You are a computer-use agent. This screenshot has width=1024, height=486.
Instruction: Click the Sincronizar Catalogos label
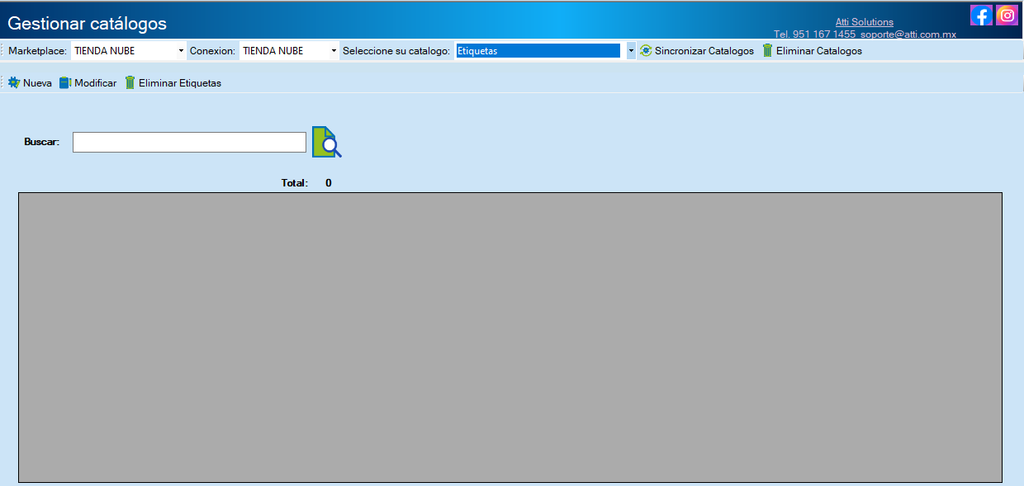(704, 50)
